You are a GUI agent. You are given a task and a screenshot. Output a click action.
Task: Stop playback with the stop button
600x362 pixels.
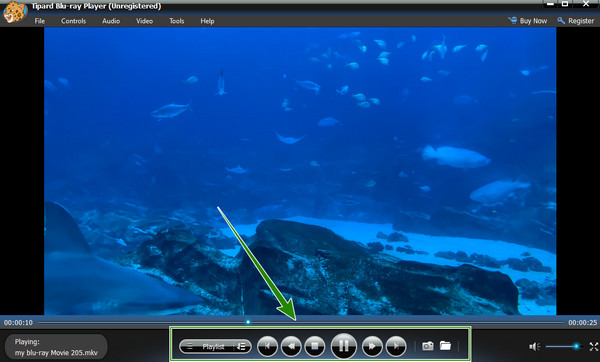315,346
